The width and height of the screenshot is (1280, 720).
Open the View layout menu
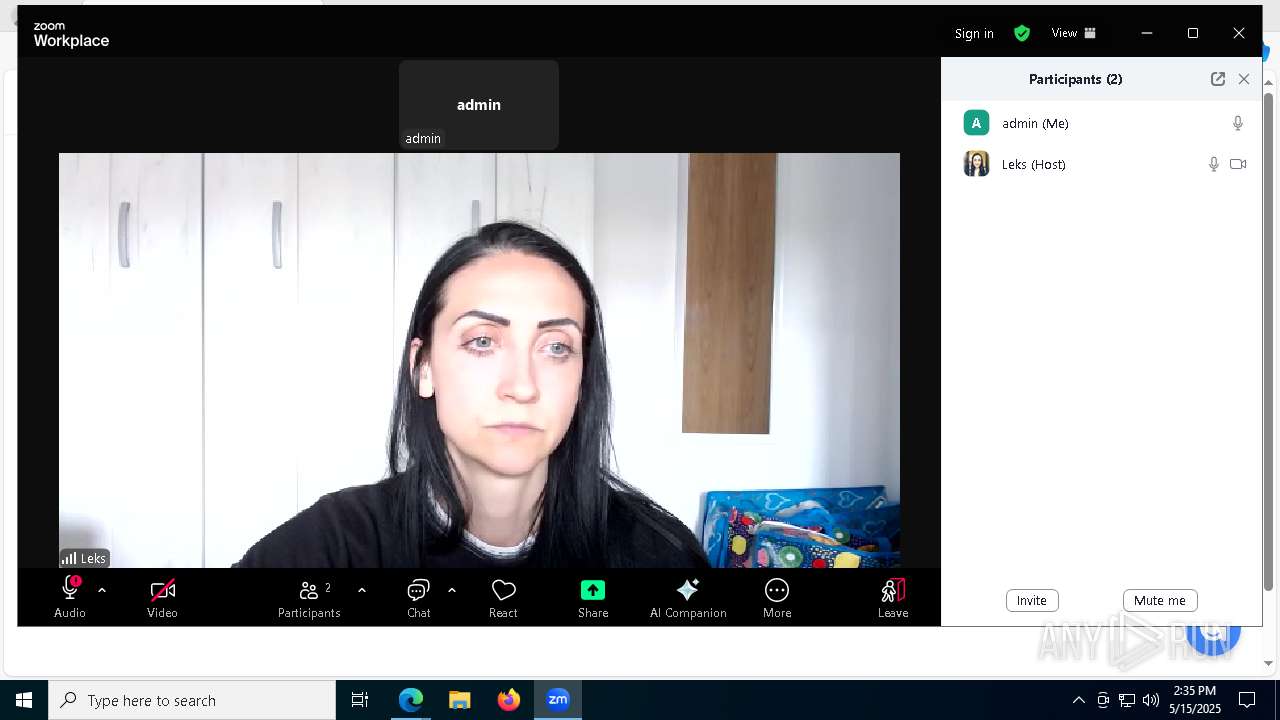(1074, 33)
